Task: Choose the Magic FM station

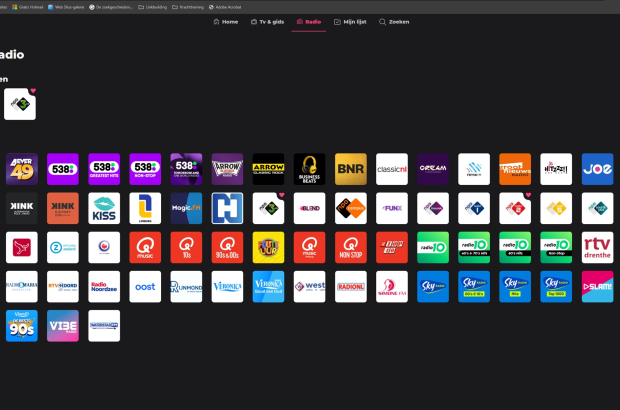Action: pos(186,208)
